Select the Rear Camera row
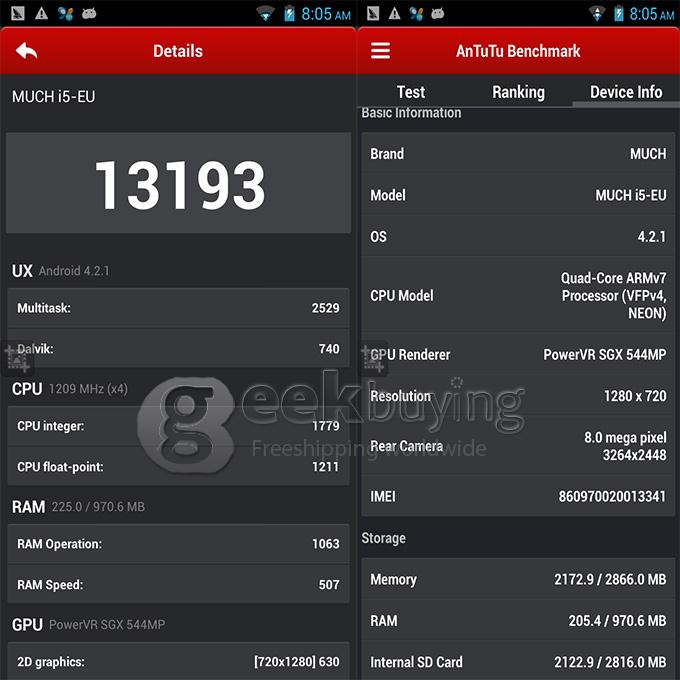This screenshot has height=680, width=680. [518, 446]
